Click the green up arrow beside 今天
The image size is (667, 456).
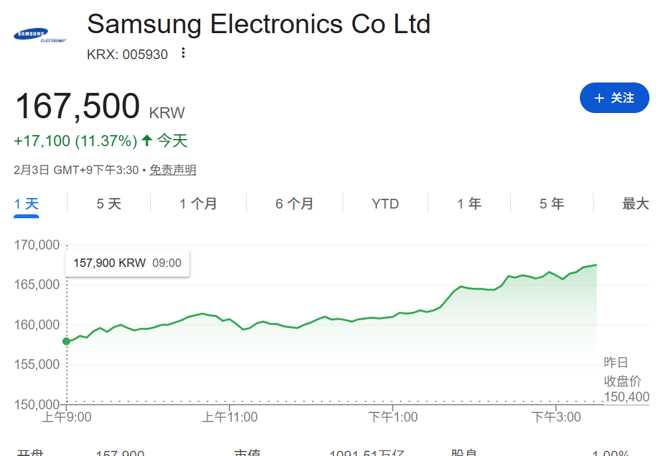(x=147, y=141)
